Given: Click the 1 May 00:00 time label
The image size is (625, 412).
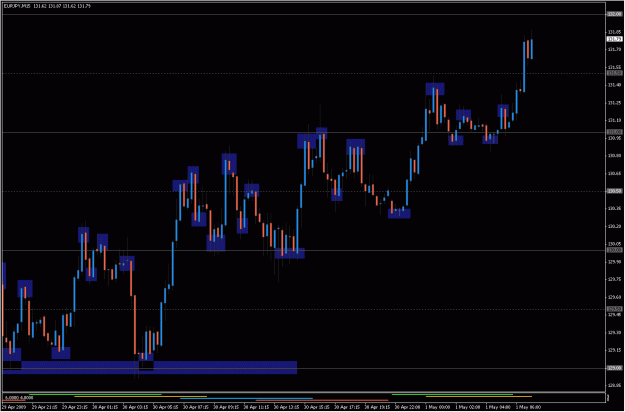Looking at the screenshot, I should (440, 407).
